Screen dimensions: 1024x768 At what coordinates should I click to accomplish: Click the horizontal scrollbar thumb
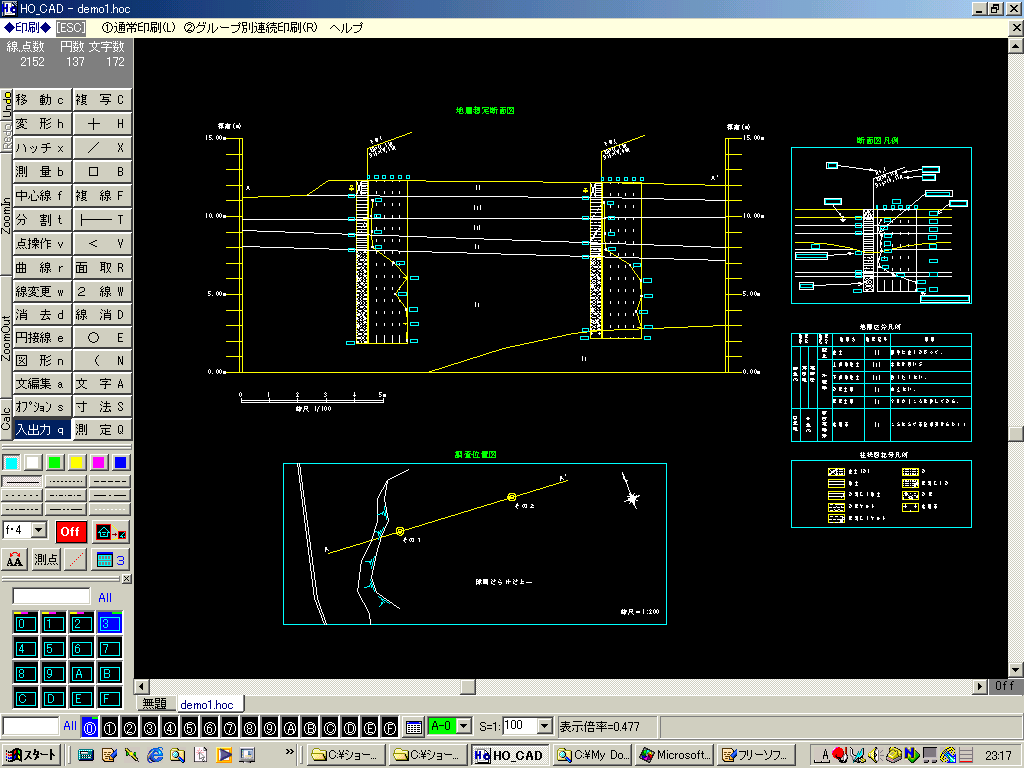(x=468, y=687)
